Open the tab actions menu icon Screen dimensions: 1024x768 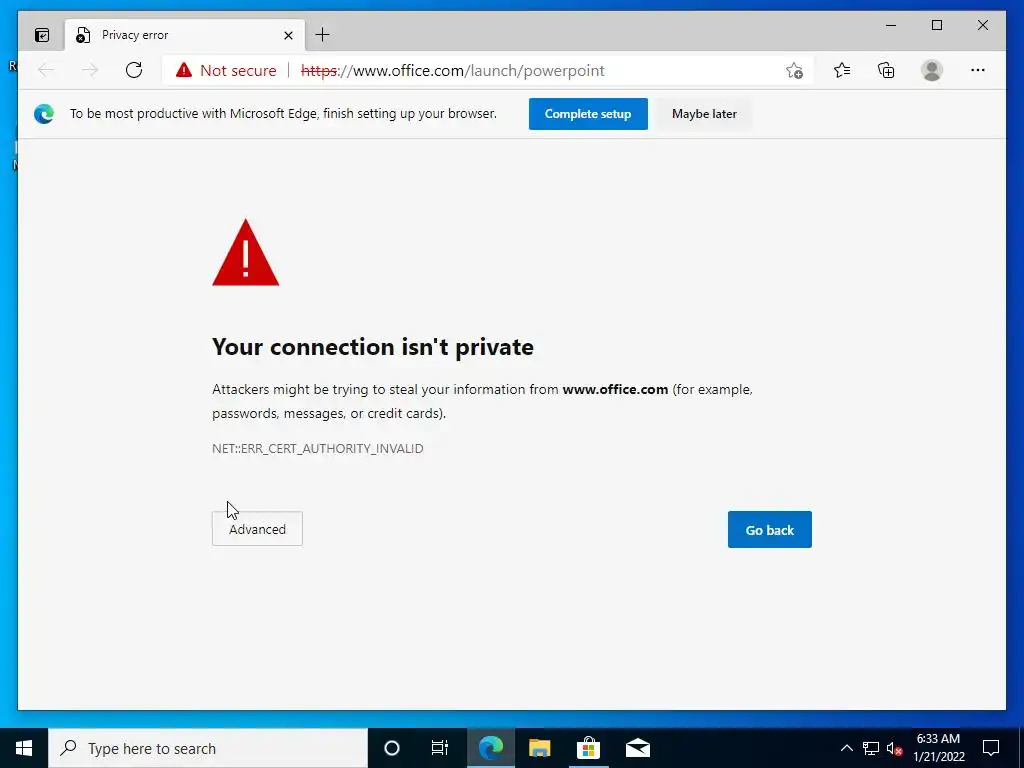point(42,35)
